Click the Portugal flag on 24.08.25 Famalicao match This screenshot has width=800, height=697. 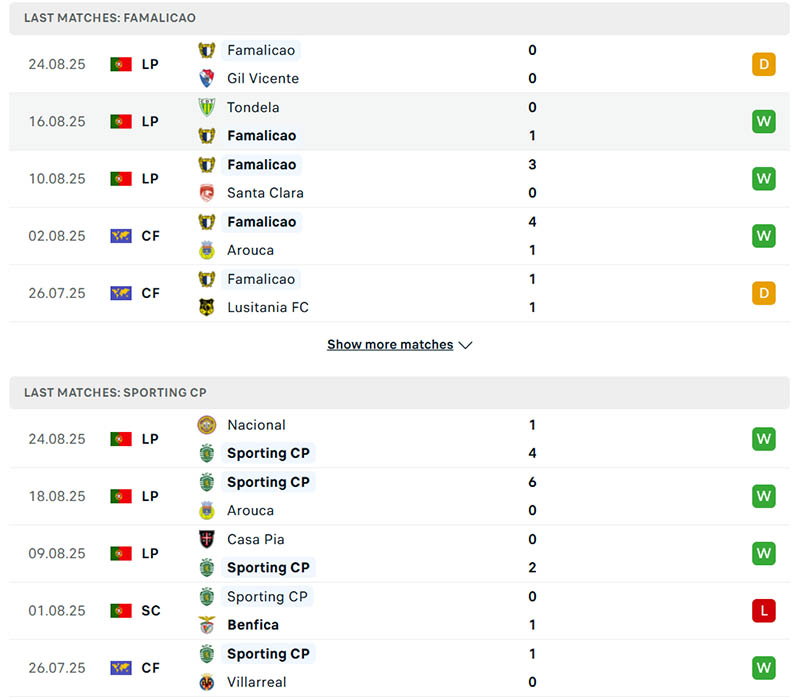(121, 64)
